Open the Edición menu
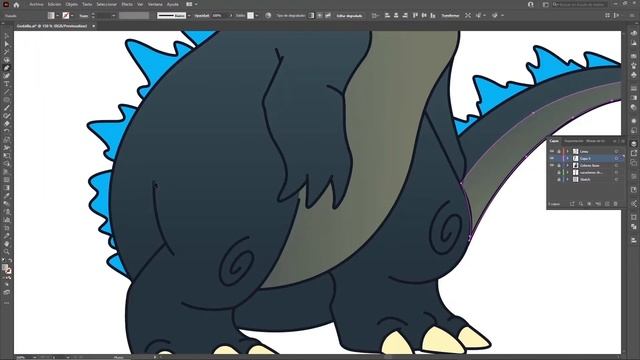 [55, 4]
